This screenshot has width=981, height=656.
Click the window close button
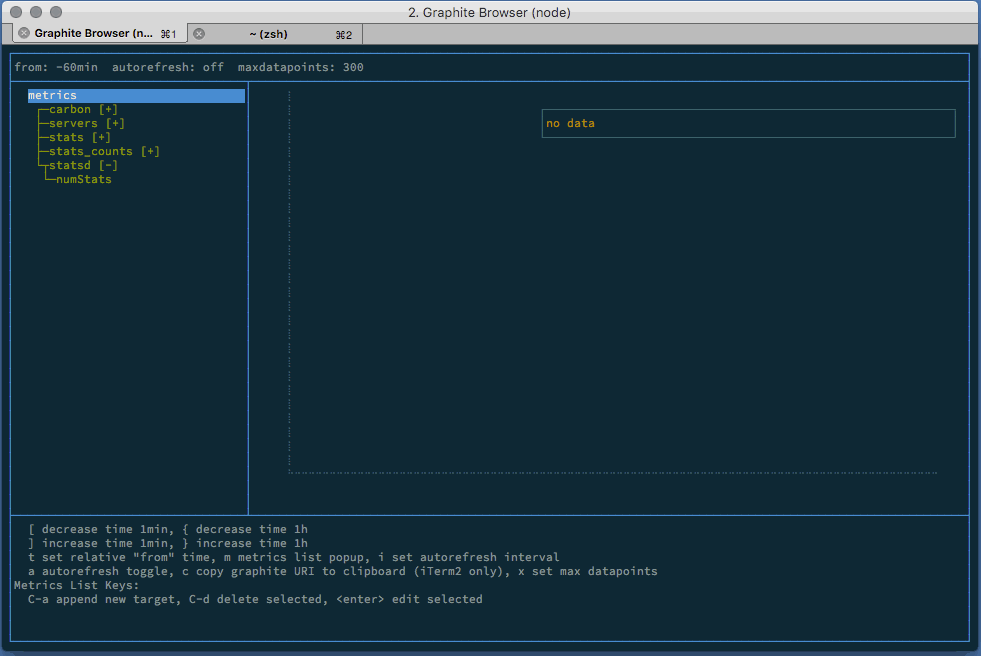pos(16,12)
